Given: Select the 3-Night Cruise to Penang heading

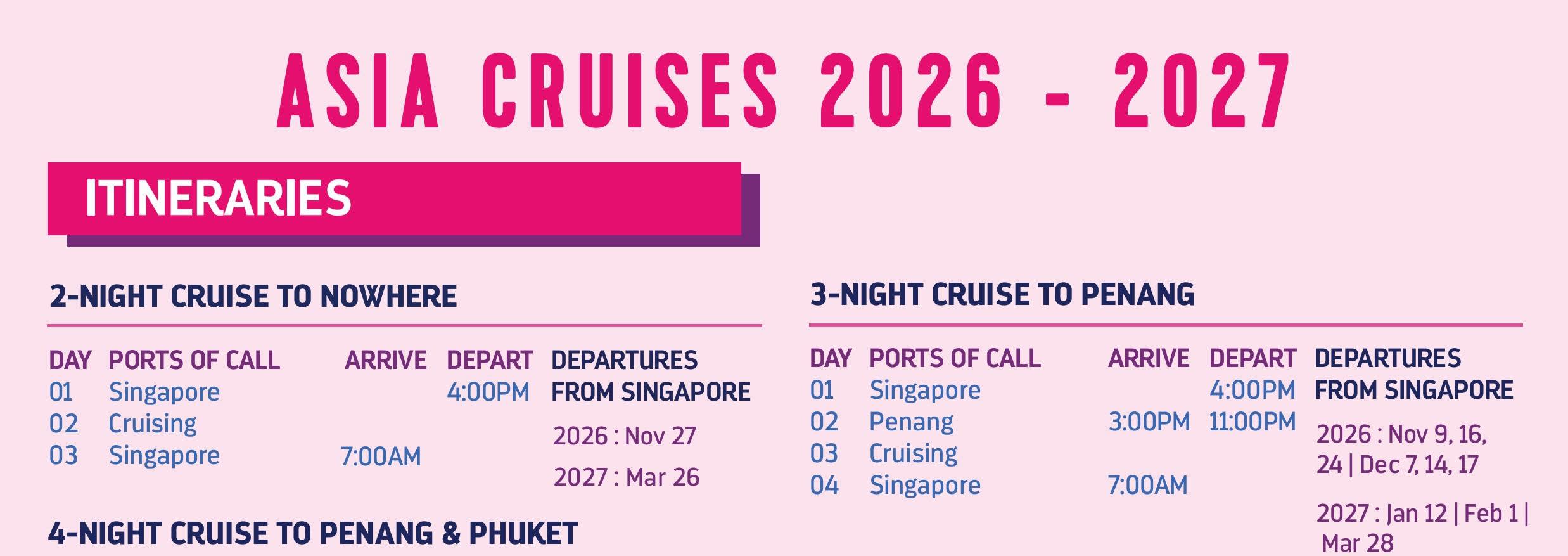Looking at the screenshot, I should (1002, 295).
